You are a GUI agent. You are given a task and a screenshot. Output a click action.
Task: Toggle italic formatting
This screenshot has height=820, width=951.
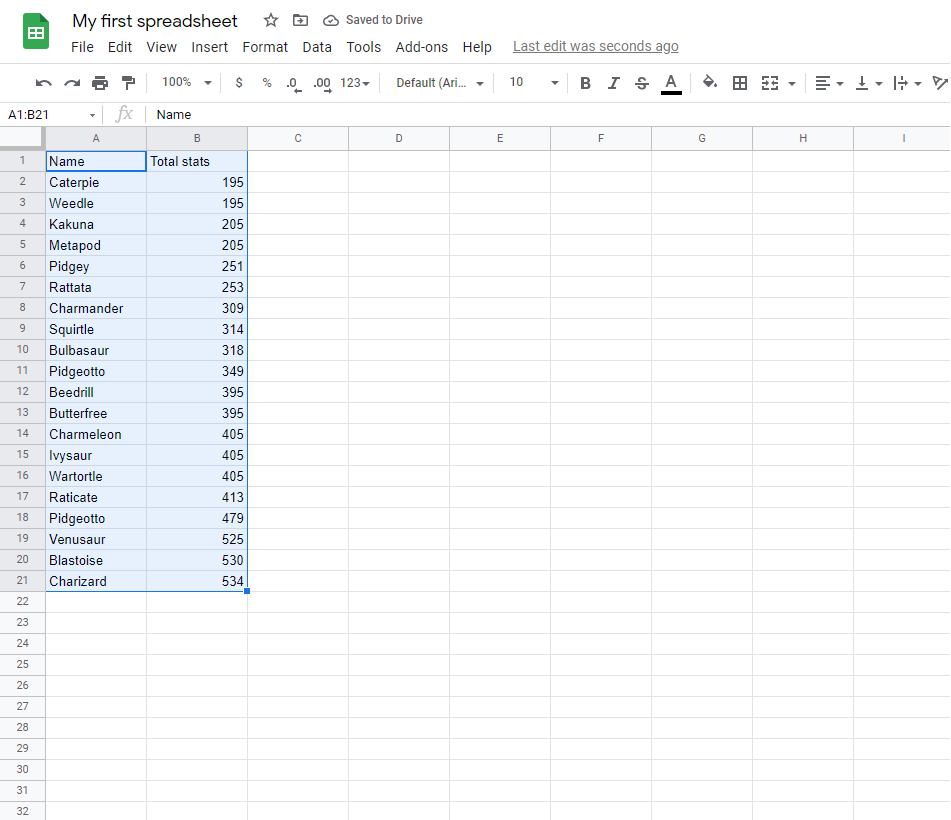[x=614, y=83]
